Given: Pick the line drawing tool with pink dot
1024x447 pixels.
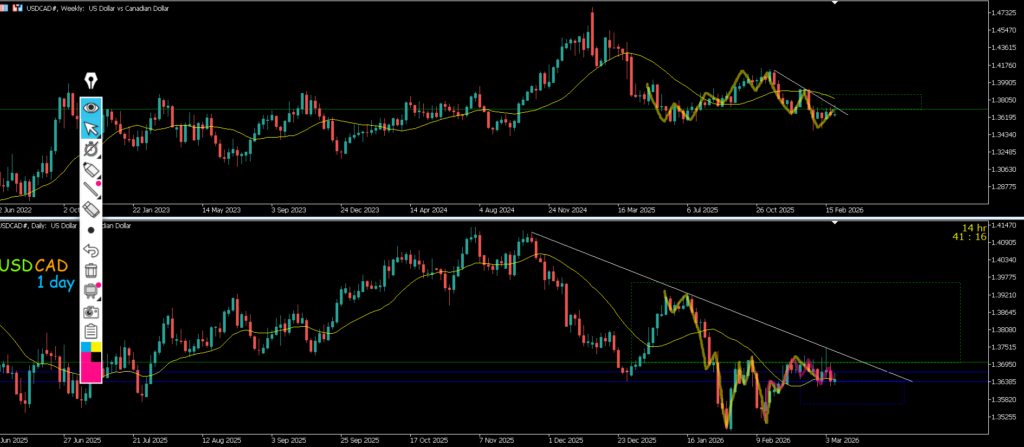Looking at the screenshot, I should [x=91, y=188].
